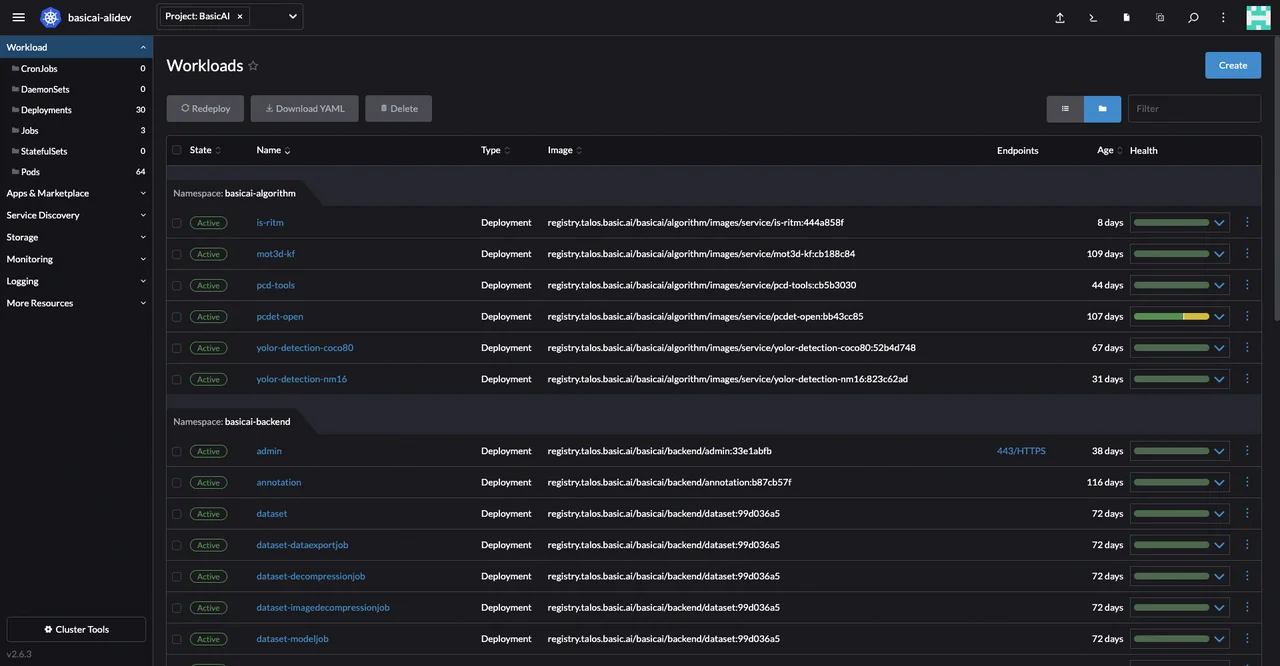
Task: Open the user avatar menu
Action: coord(1257,17)
